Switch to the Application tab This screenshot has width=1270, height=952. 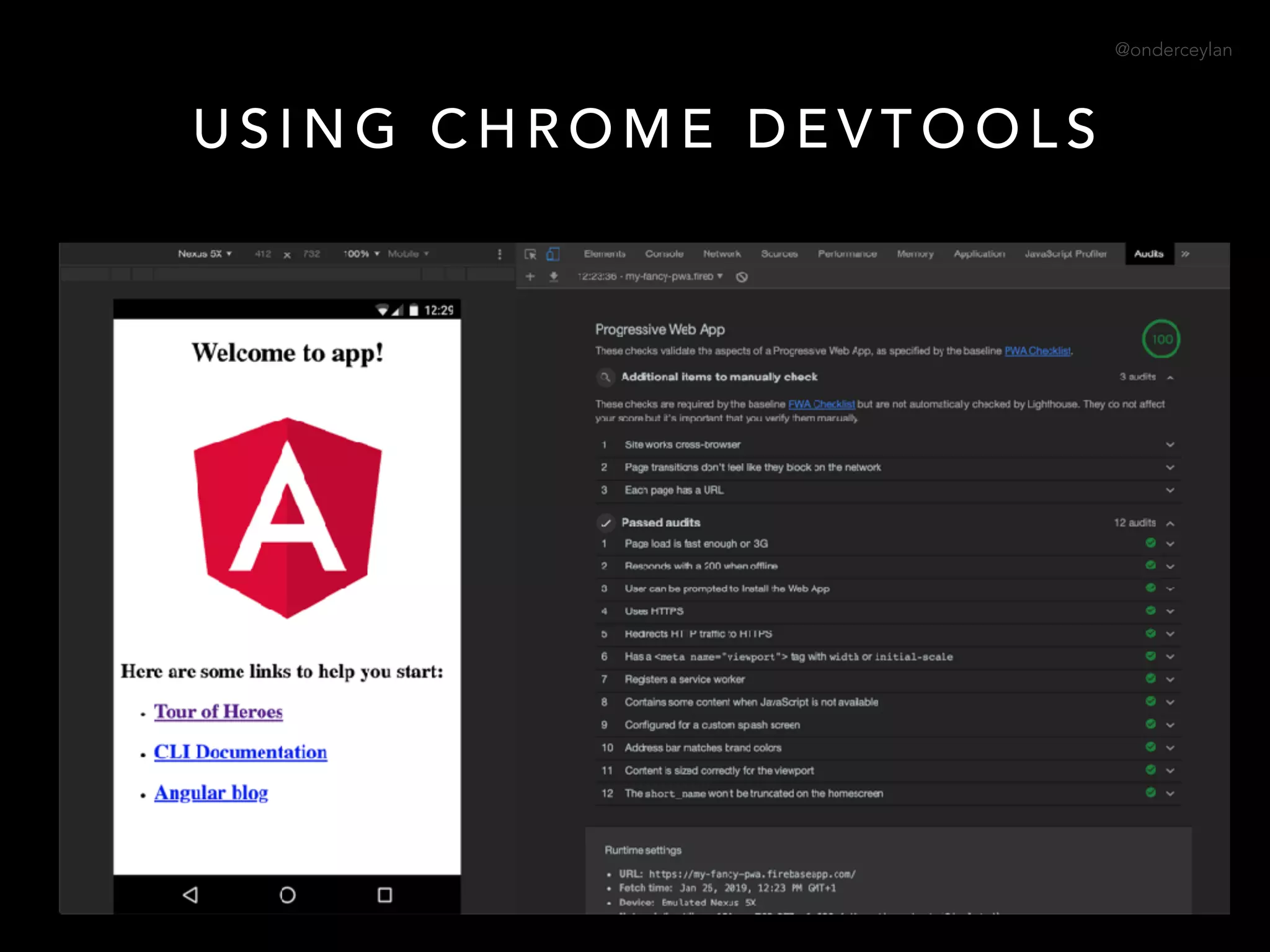(x=979, y=254)
